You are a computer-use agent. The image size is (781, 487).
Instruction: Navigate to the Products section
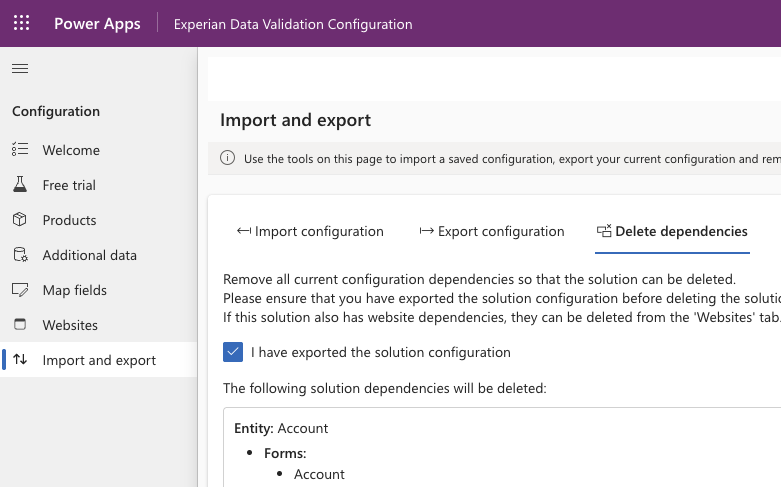tap(69, 220)
